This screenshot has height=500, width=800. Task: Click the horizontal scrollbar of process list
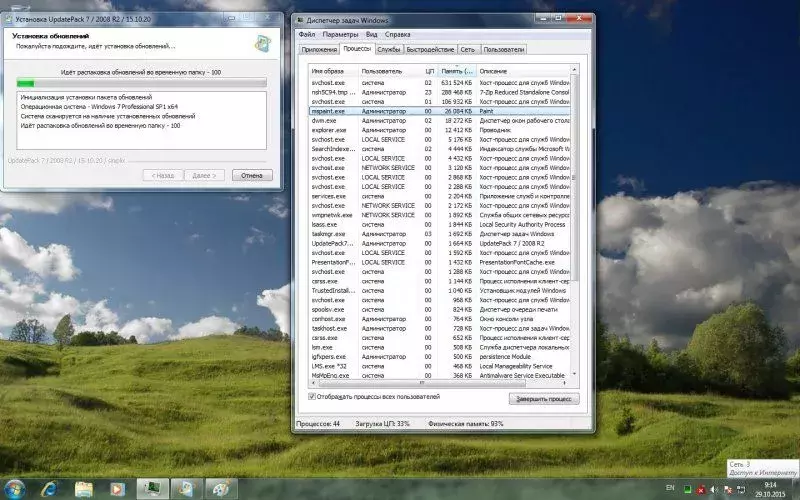(421, 383)
